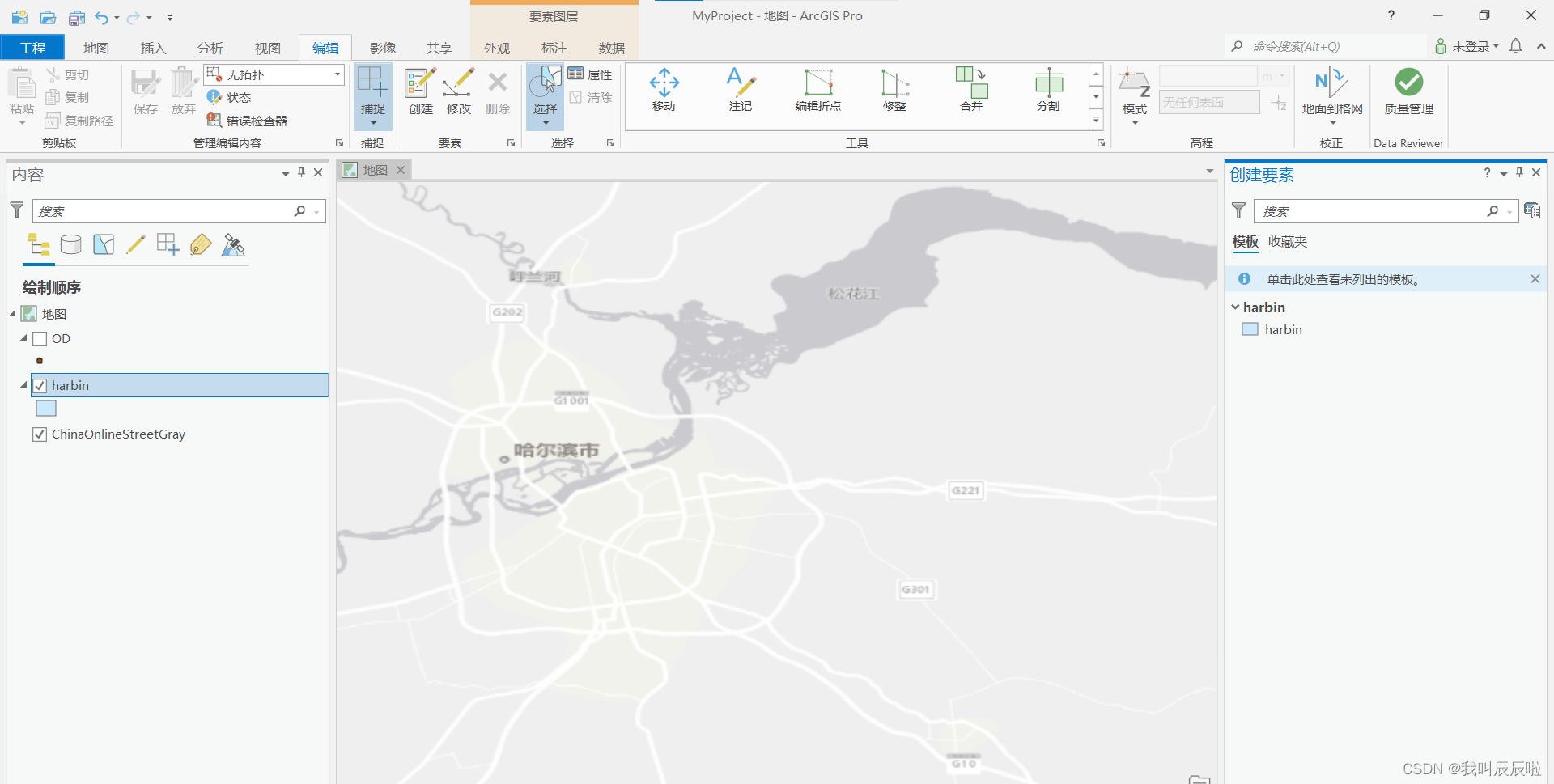Select the Reshape (修整) tool
Screen dimensions: 1554x784
pyautogui.click(x=894, y=90)
